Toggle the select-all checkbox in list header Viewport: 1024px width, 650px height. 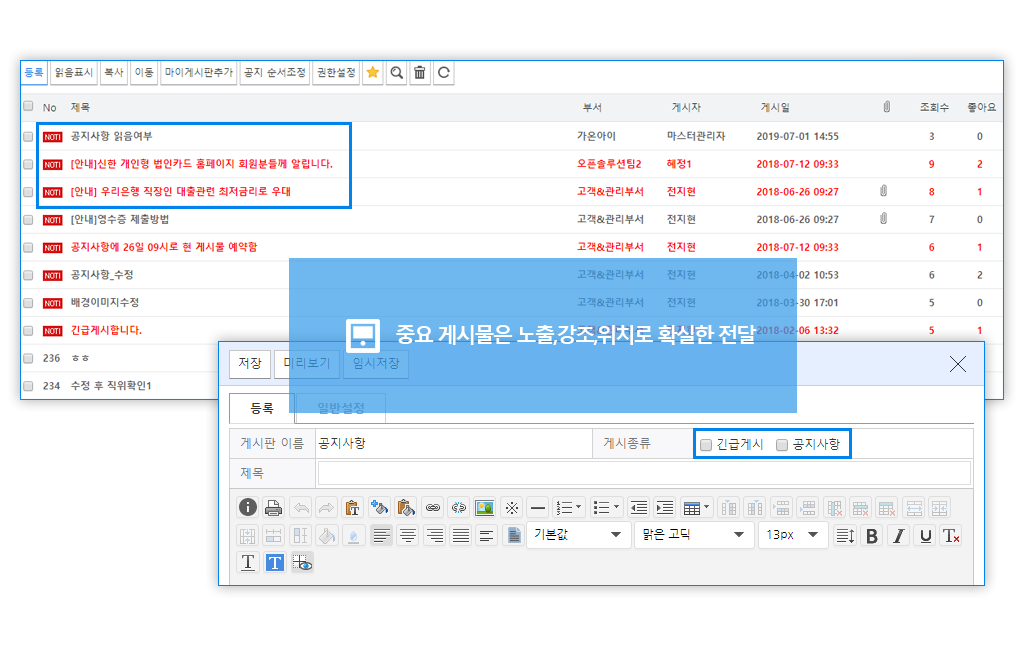point(28,106)
